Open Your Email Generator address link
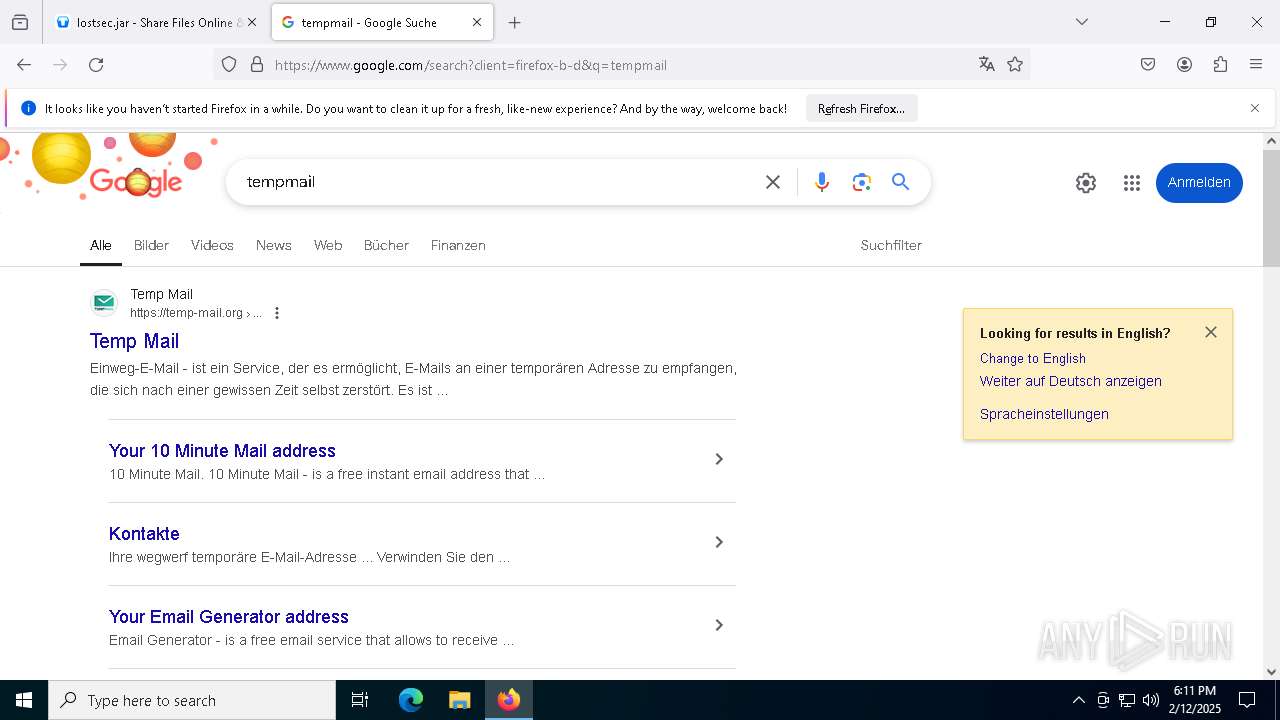The image size is (1280, 720). tap(229, 617)
